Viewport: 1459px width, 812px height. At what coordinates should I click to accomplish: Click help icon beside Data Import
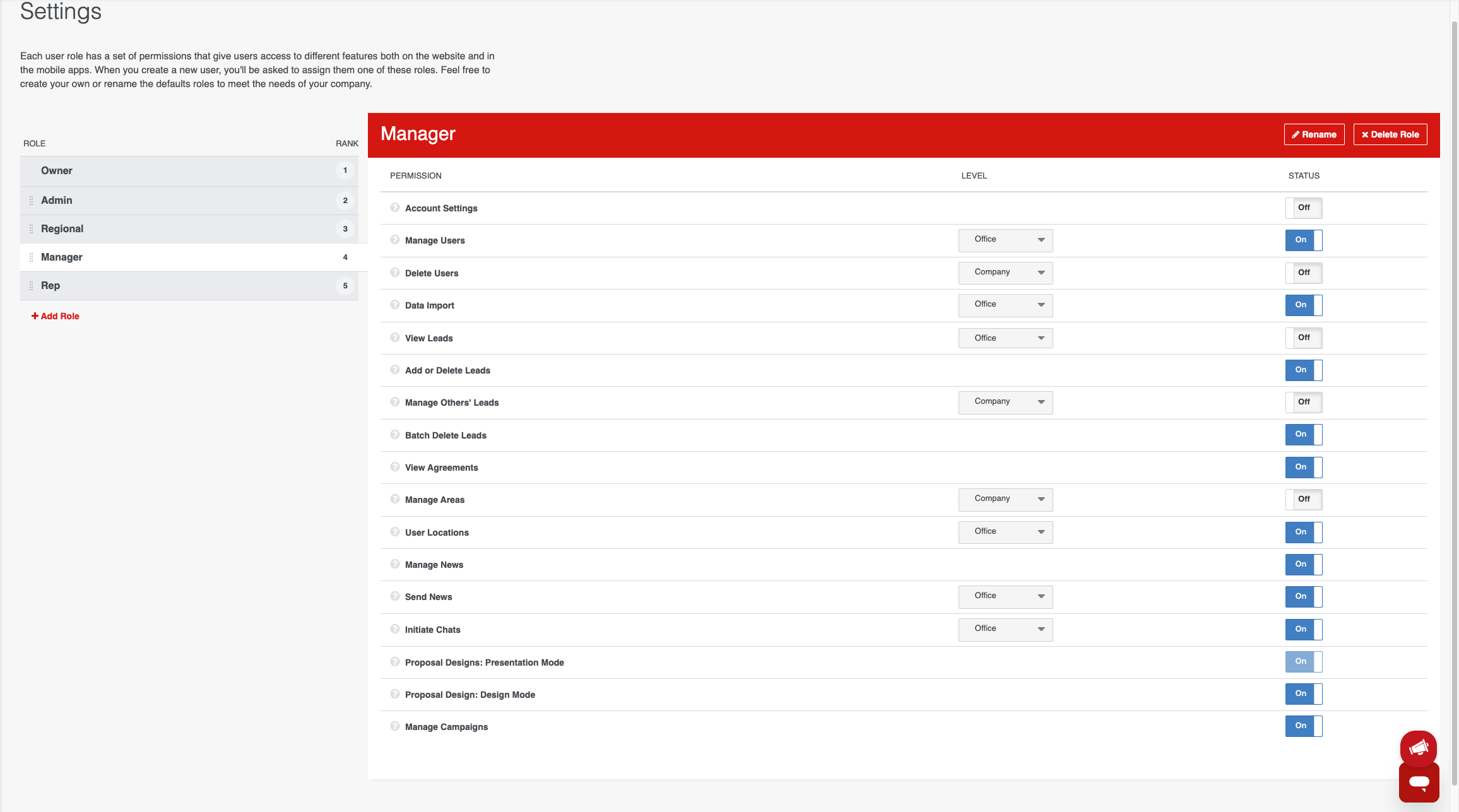tap(395, 305)
